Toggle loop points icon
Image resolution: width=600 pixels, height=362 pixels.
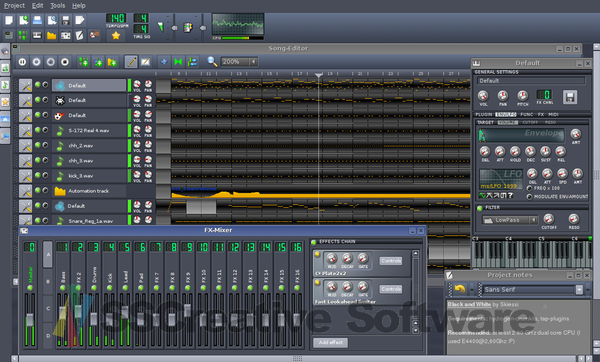178,62
